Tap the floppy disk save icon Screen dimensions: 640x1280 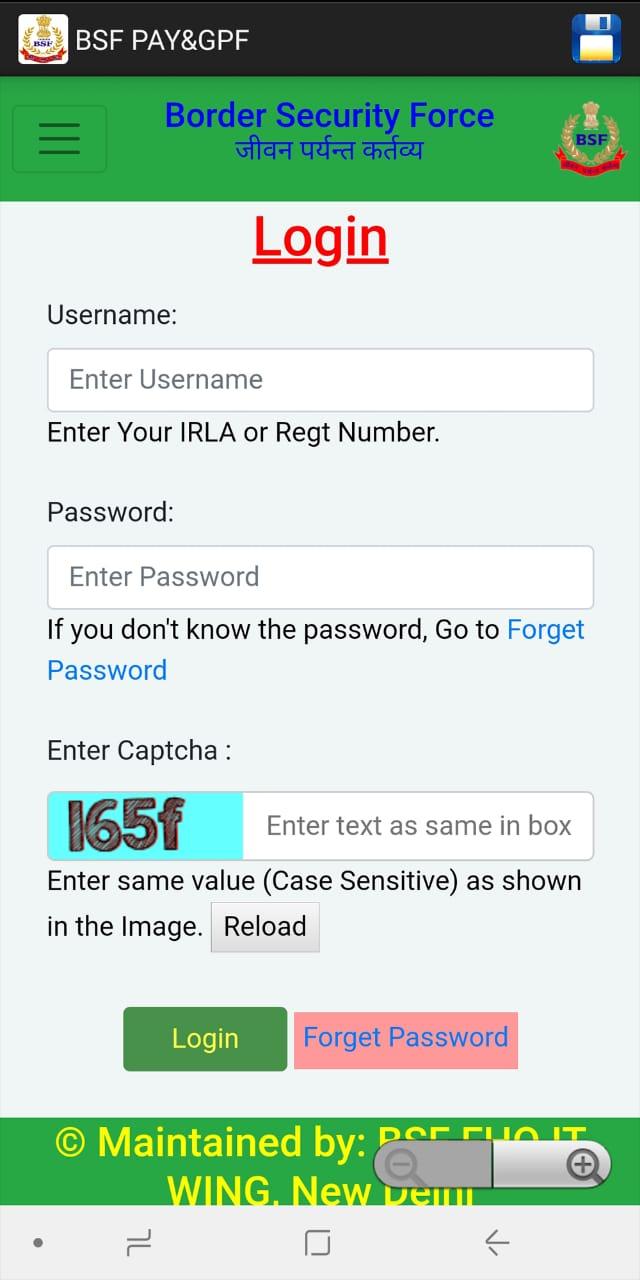[x=596, y=39]
